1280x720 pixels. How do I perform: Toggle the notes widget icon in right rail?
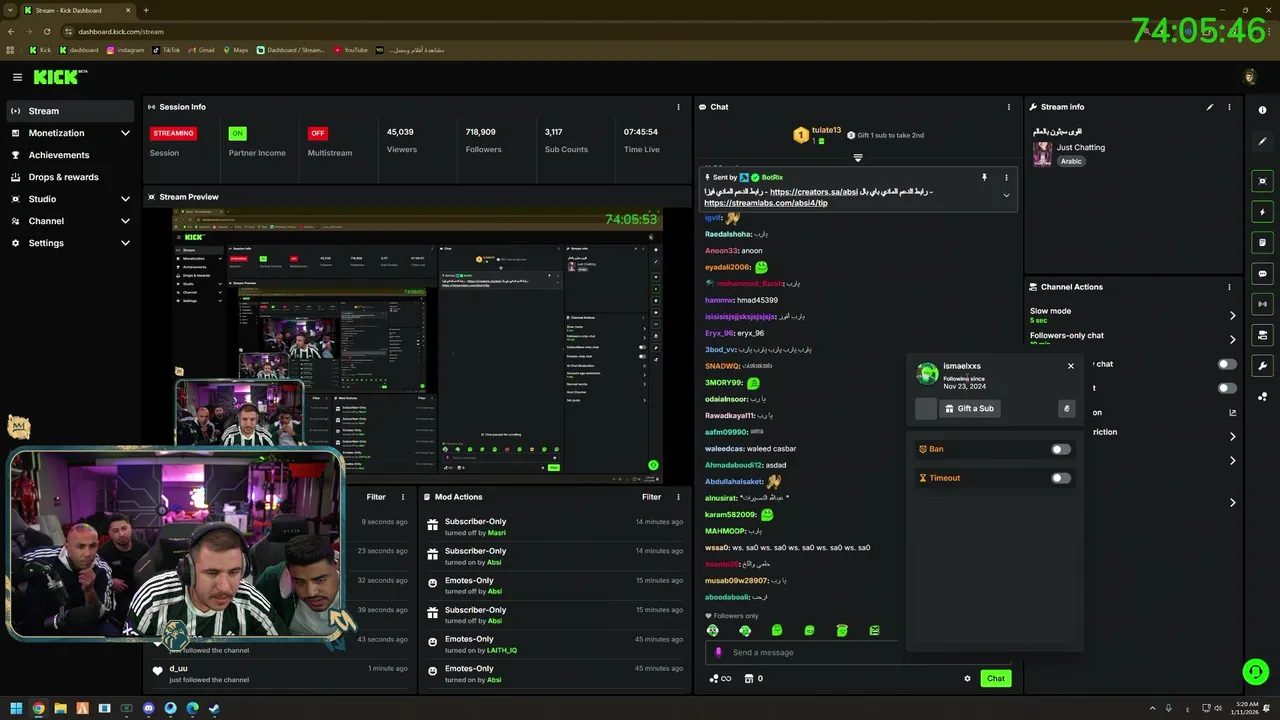point(1262,242)
